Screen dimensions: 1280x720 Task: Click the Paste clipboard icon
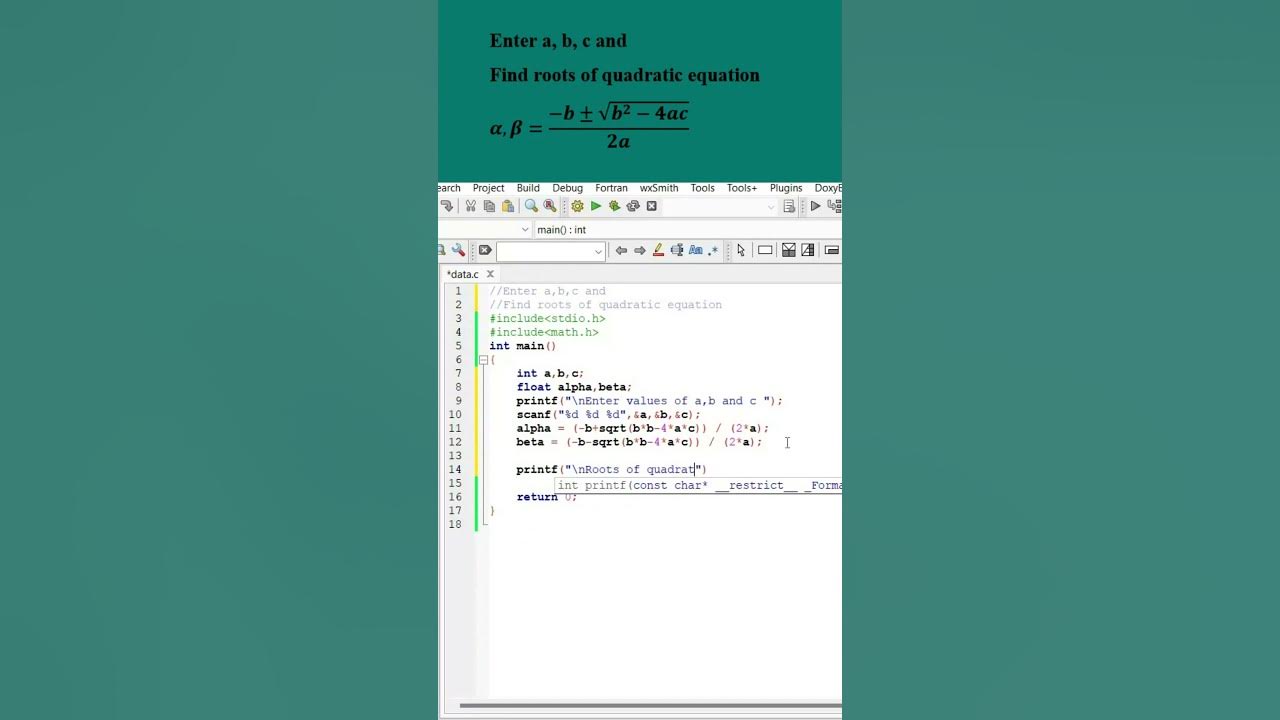[x=508, y=206]
